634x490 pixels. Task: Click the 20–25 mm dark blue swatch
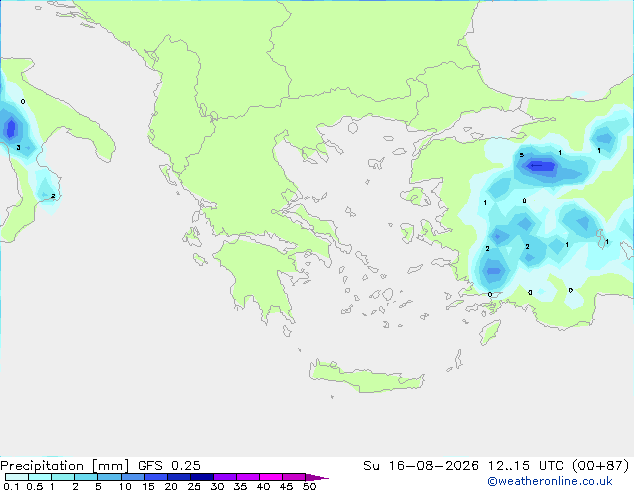click(x=179, y=477)
